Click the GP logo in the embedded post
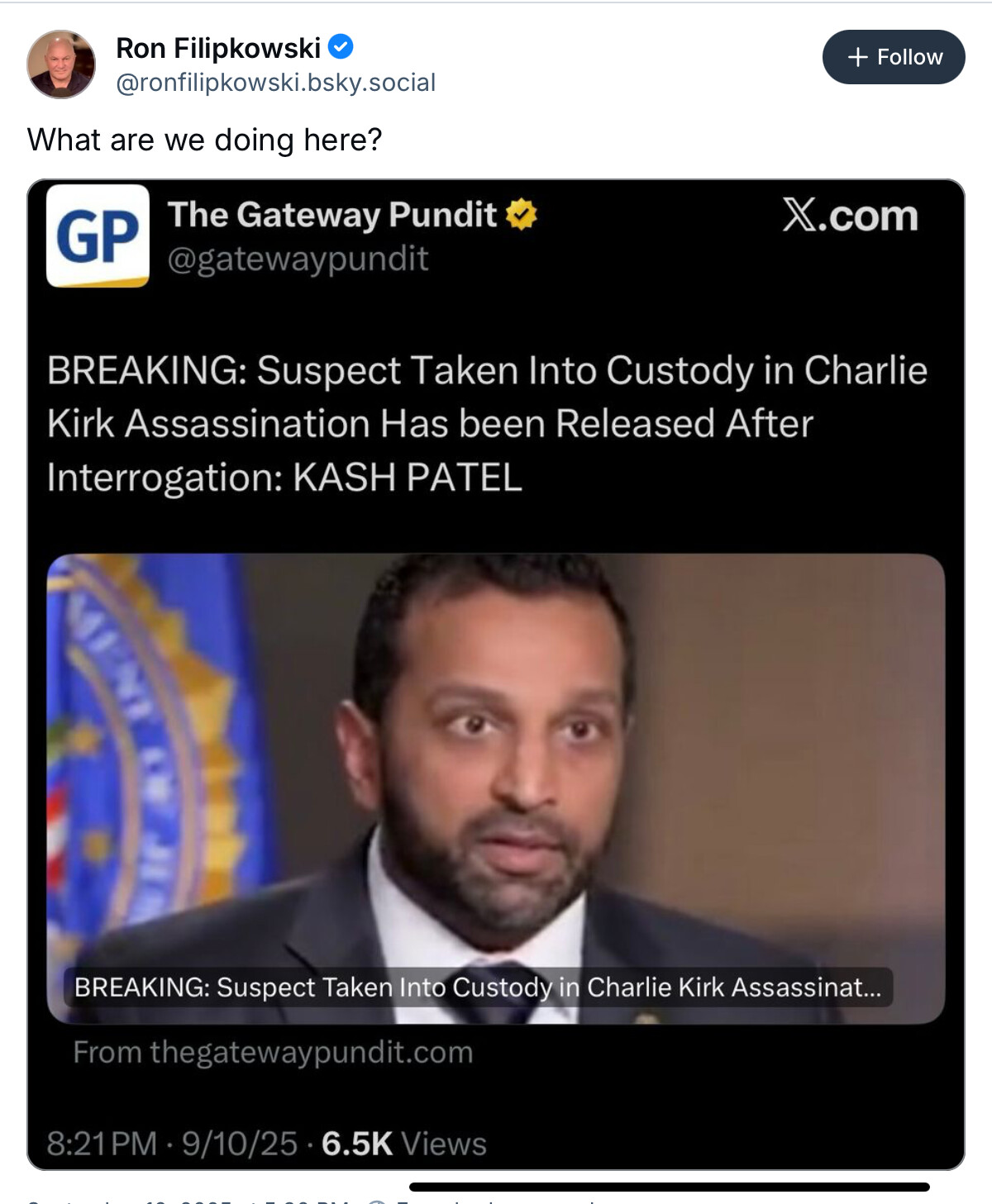The height and width of the screenshot is (1204, 992). pos(98,236)
